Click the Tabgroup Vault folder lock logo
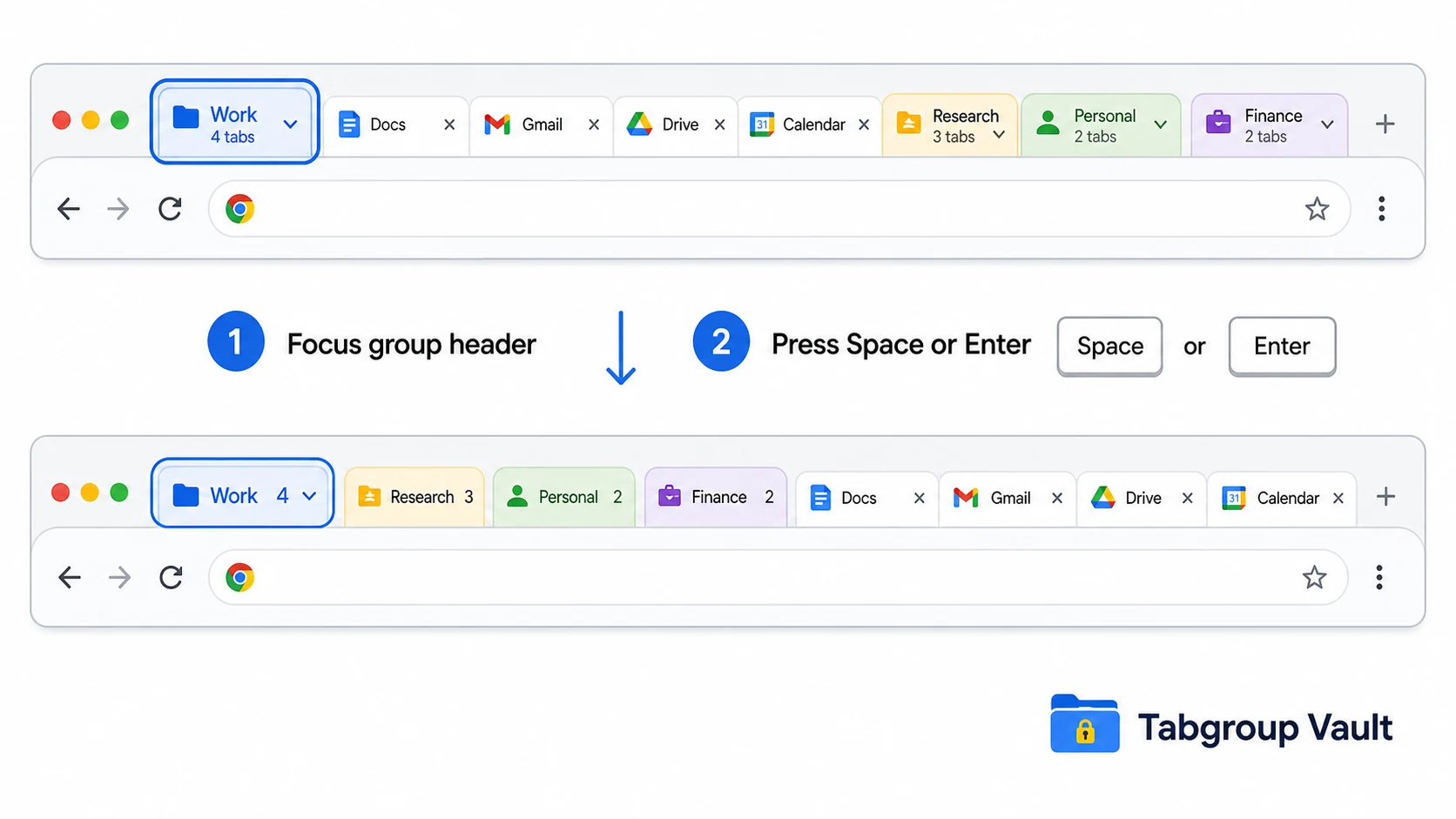The width and height of the screenshot is (1456, 819). point(1084,723)
